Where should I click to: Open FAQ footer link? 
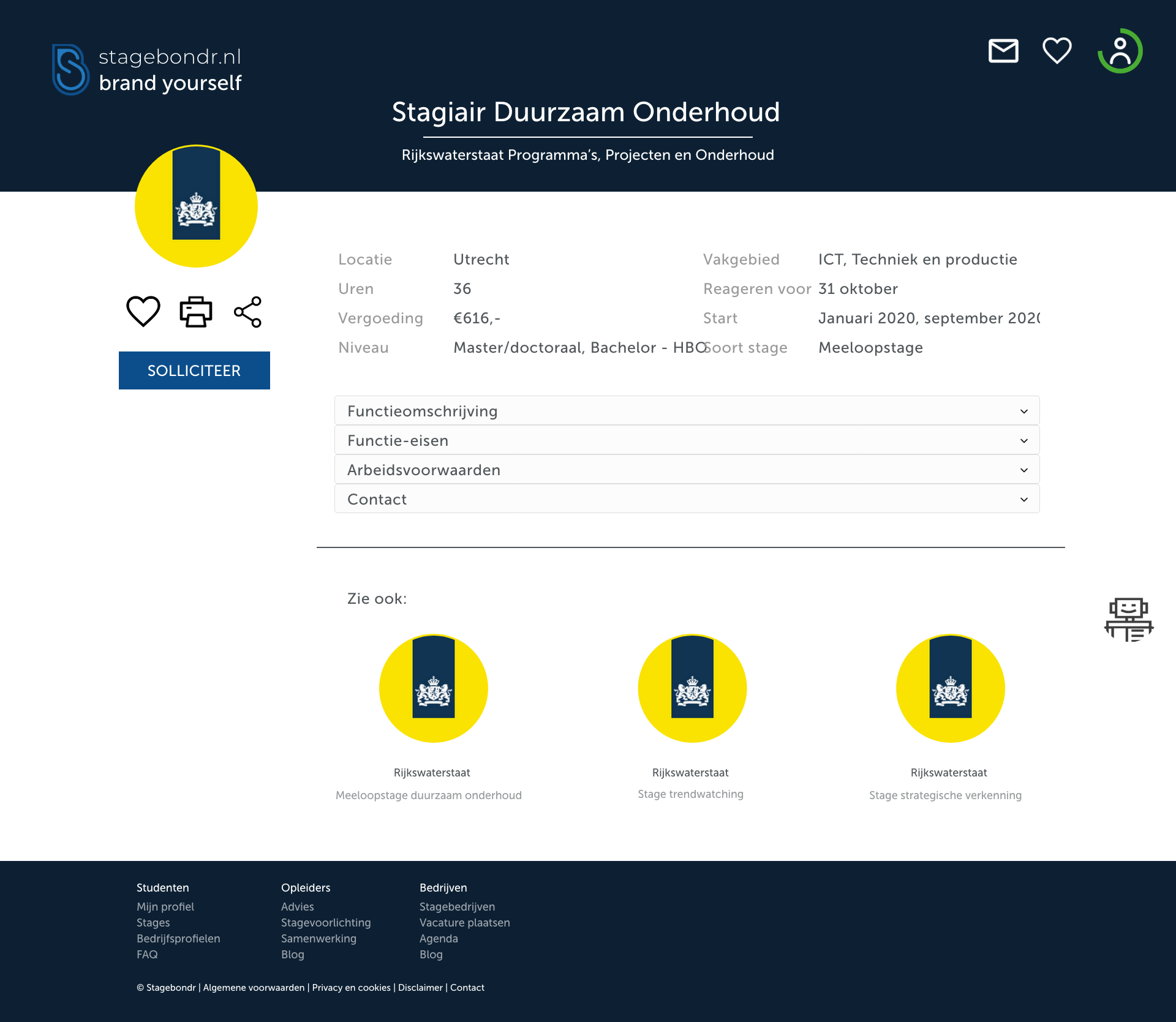pyautogui.click(x=147, y=954)
